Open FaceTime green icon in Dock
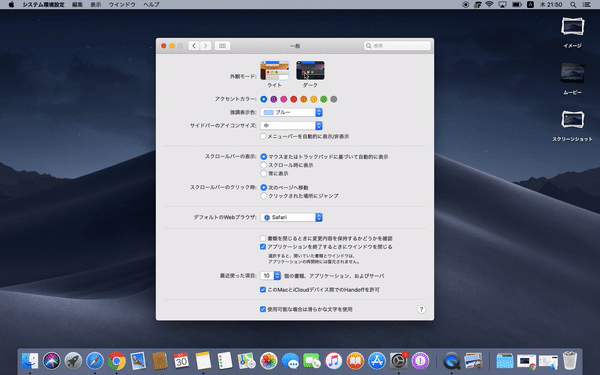 pos(311,361)
